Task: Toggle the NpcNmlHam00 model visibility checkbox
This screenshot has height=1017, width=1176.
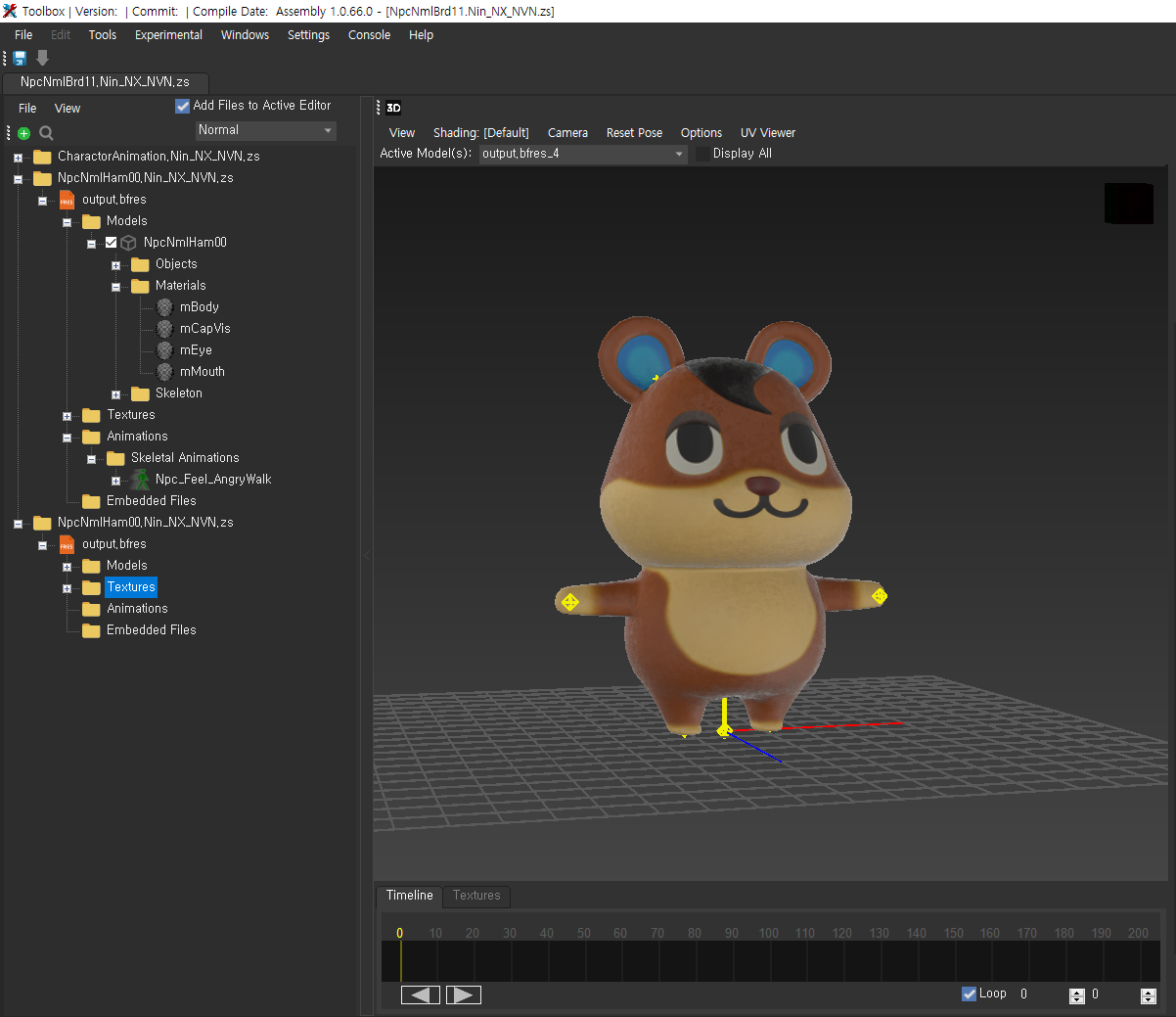Action: click(111, 242)
